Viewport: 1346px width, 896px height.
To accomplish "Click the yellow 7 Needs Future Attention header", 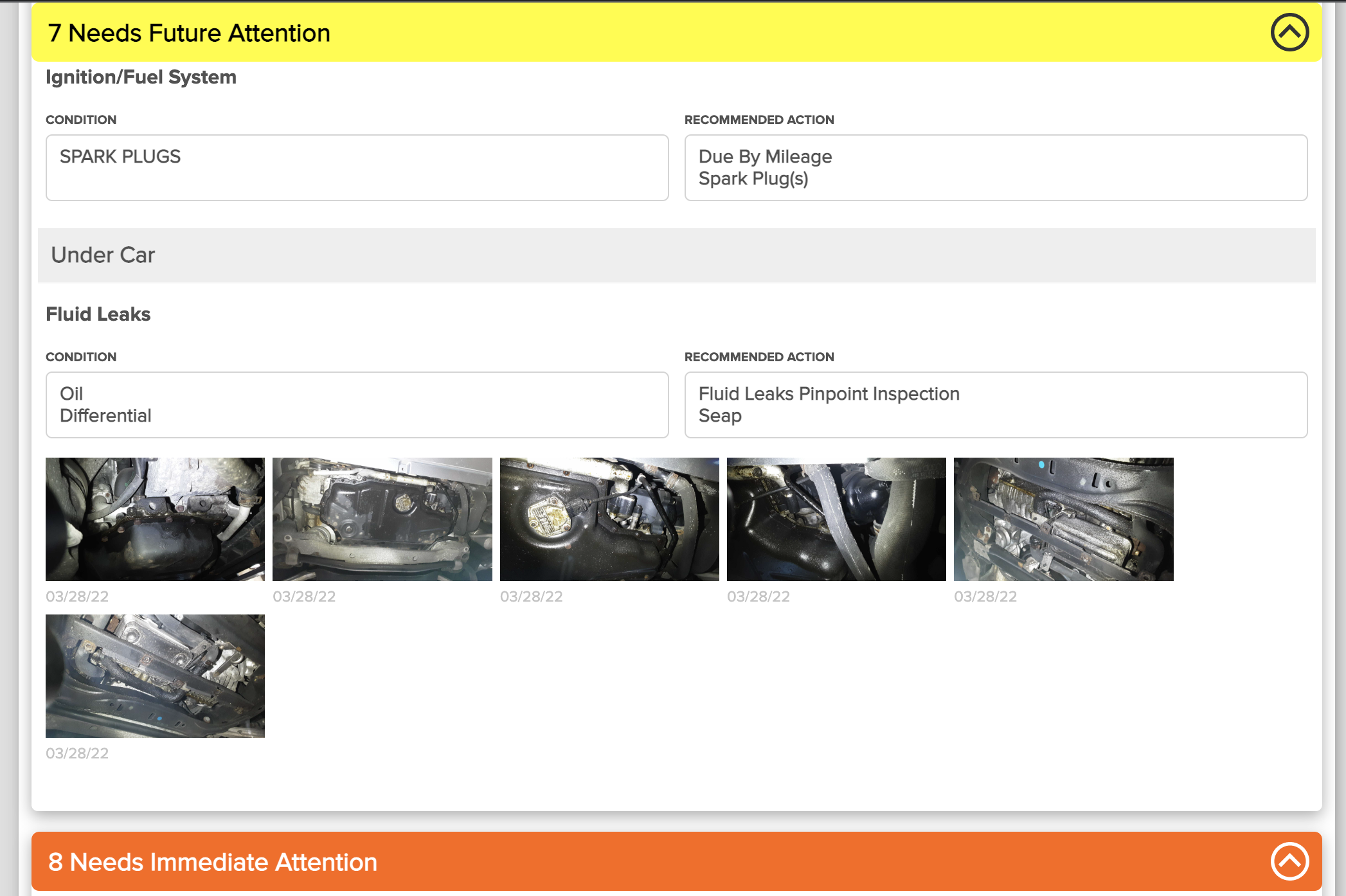I will pyautogui.click(x=643, y=33).
